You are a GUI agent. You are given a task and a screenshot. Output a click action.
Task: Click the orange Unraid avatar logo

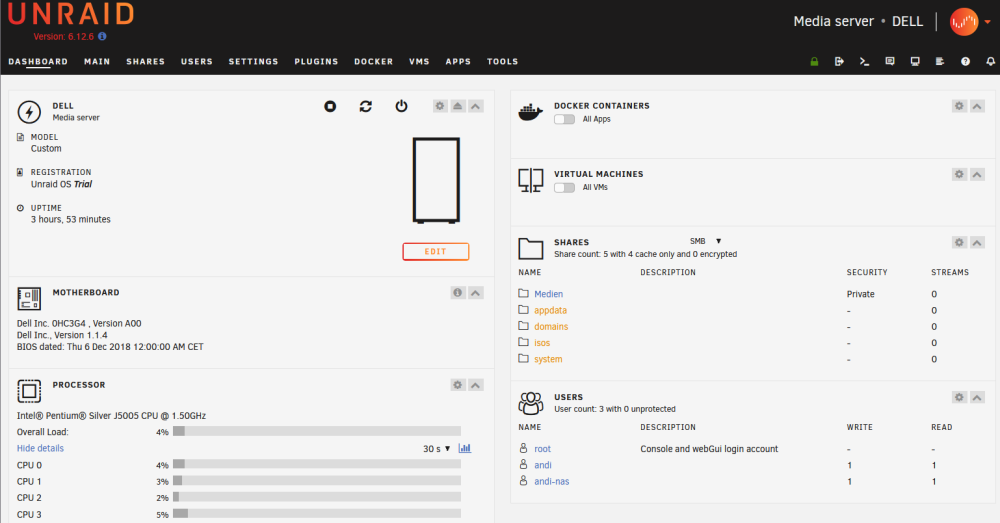964,22
